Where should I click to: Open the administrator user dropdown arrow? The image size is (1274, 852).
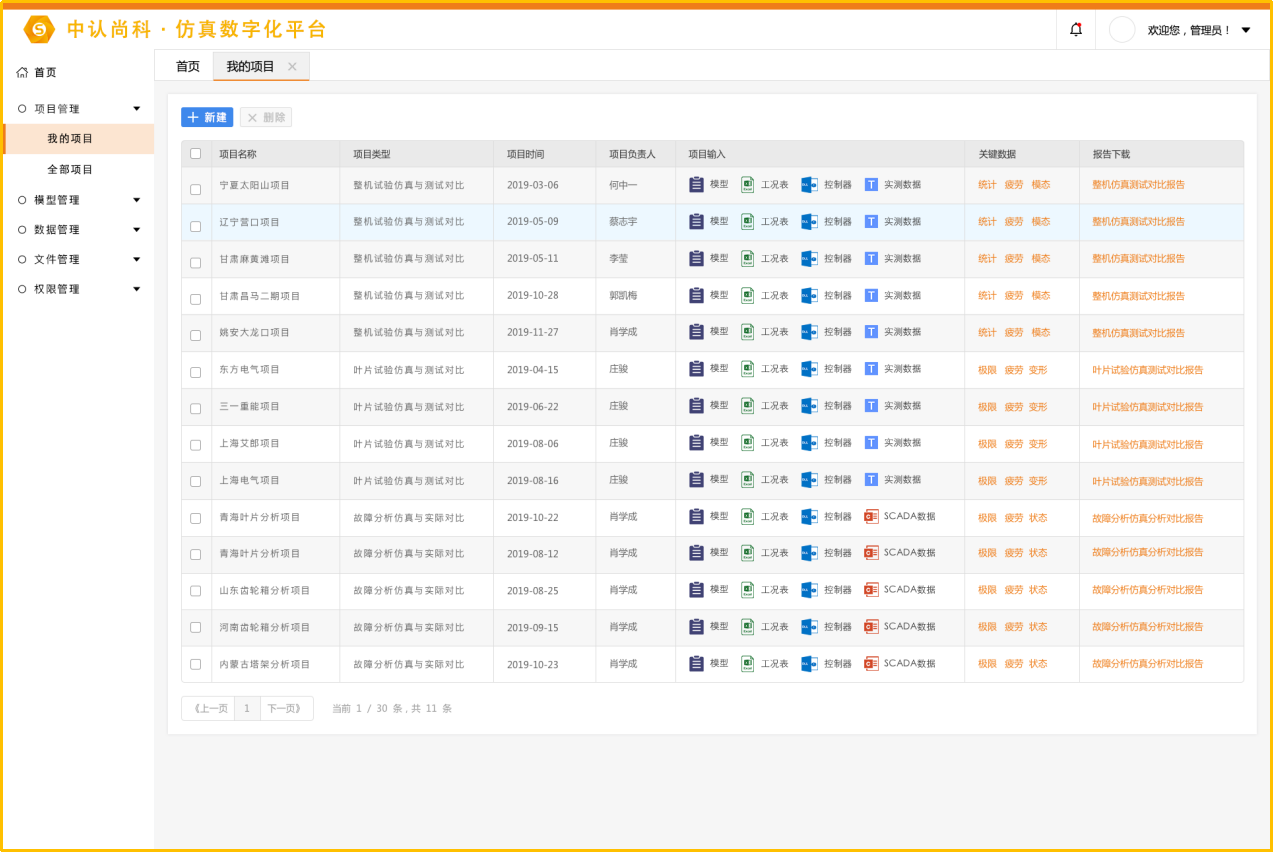tap(1246, 30)
